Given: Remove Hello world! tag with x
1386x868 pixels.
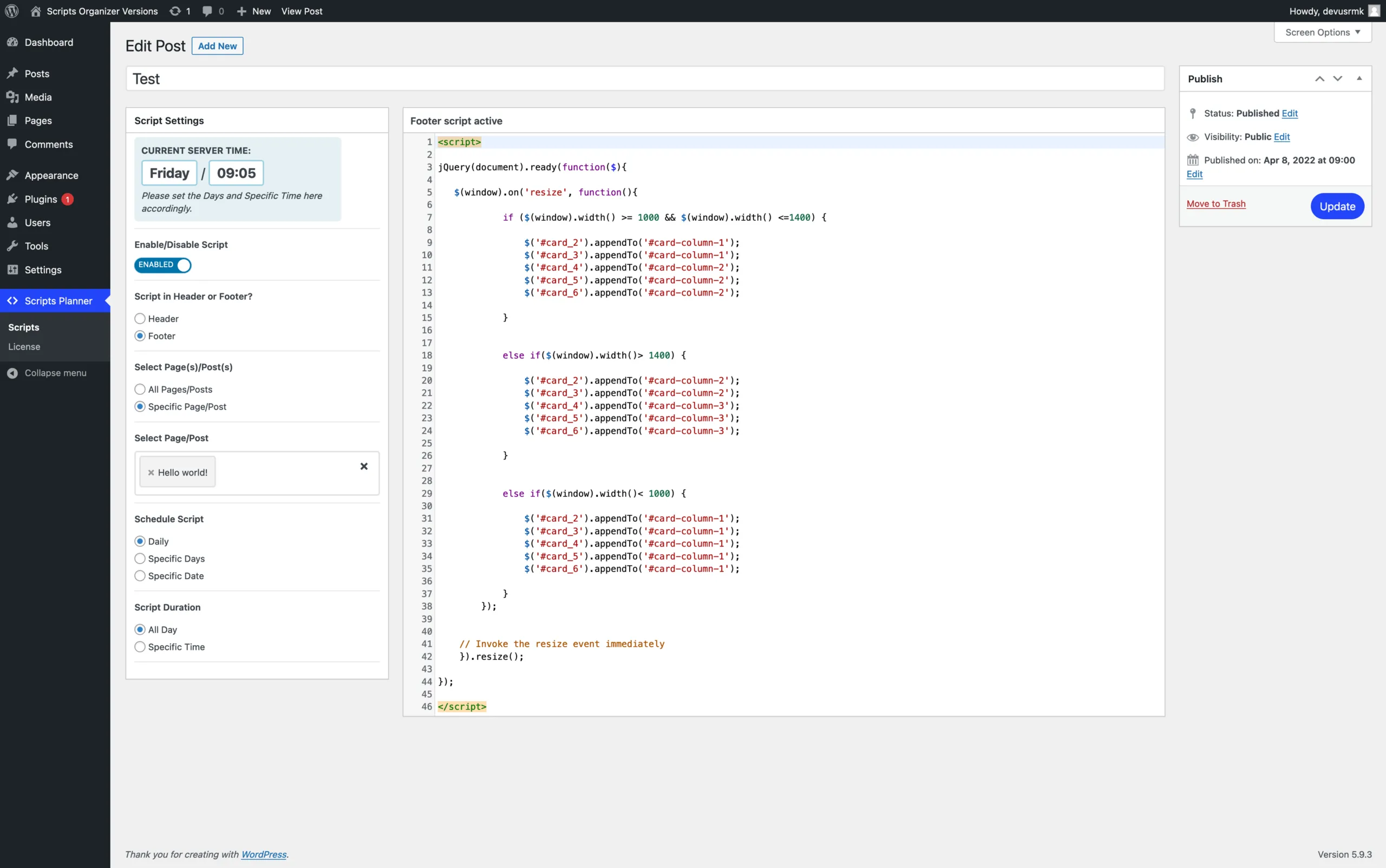Looking at the screenshot, I should click(x=151, y=472).
